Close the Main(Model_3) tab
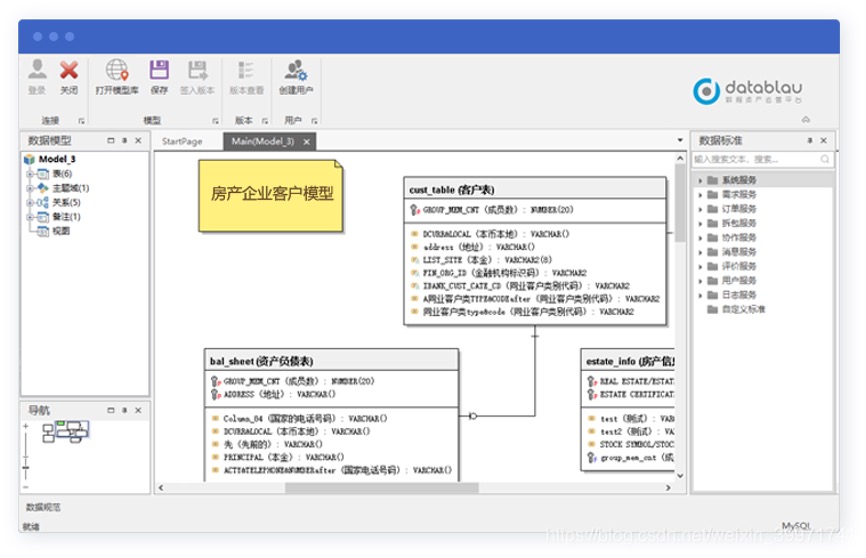Image resolution: width=866 pixels, height=558 pixels. [x=307, y=142]
